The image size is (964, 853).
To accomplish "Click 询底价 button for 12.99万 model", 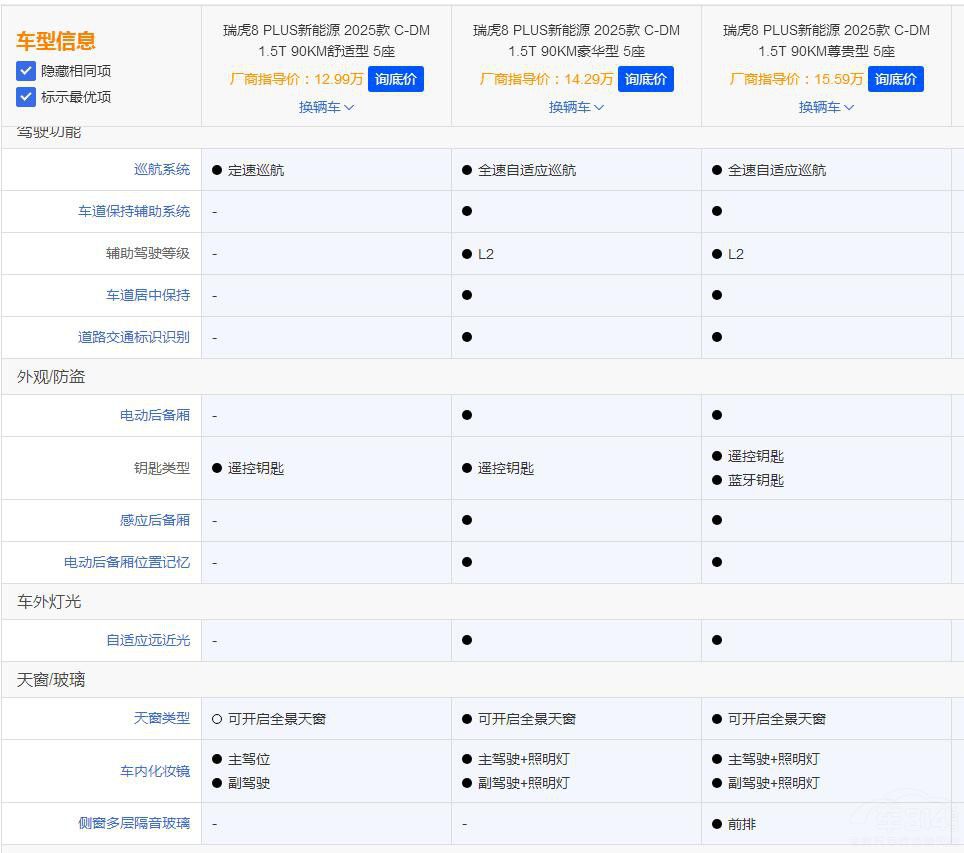I will tap(396, 79).
